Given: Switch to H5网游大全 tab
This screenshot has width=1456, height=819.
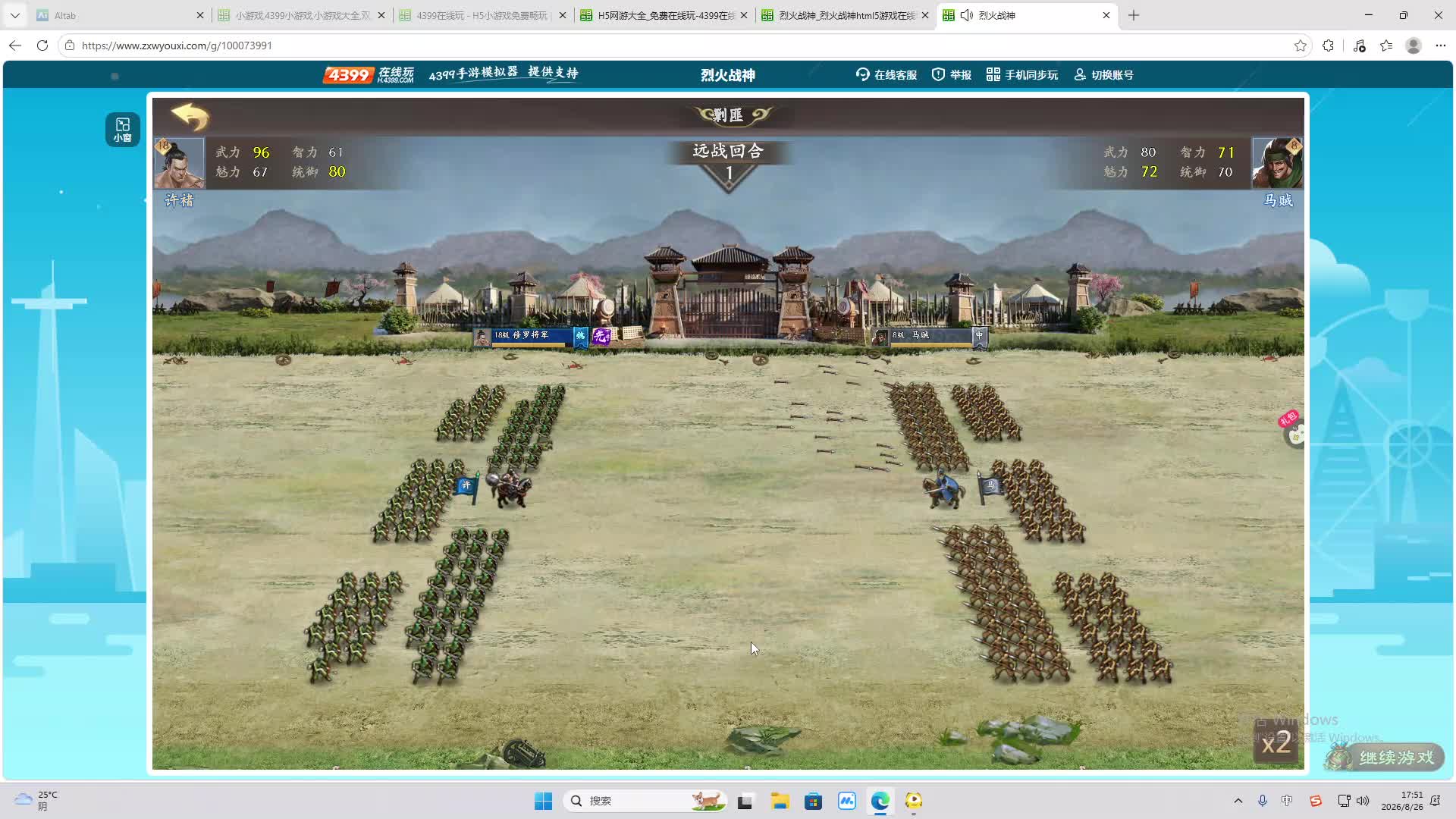Looking at the screenshot, I should 664,15.
